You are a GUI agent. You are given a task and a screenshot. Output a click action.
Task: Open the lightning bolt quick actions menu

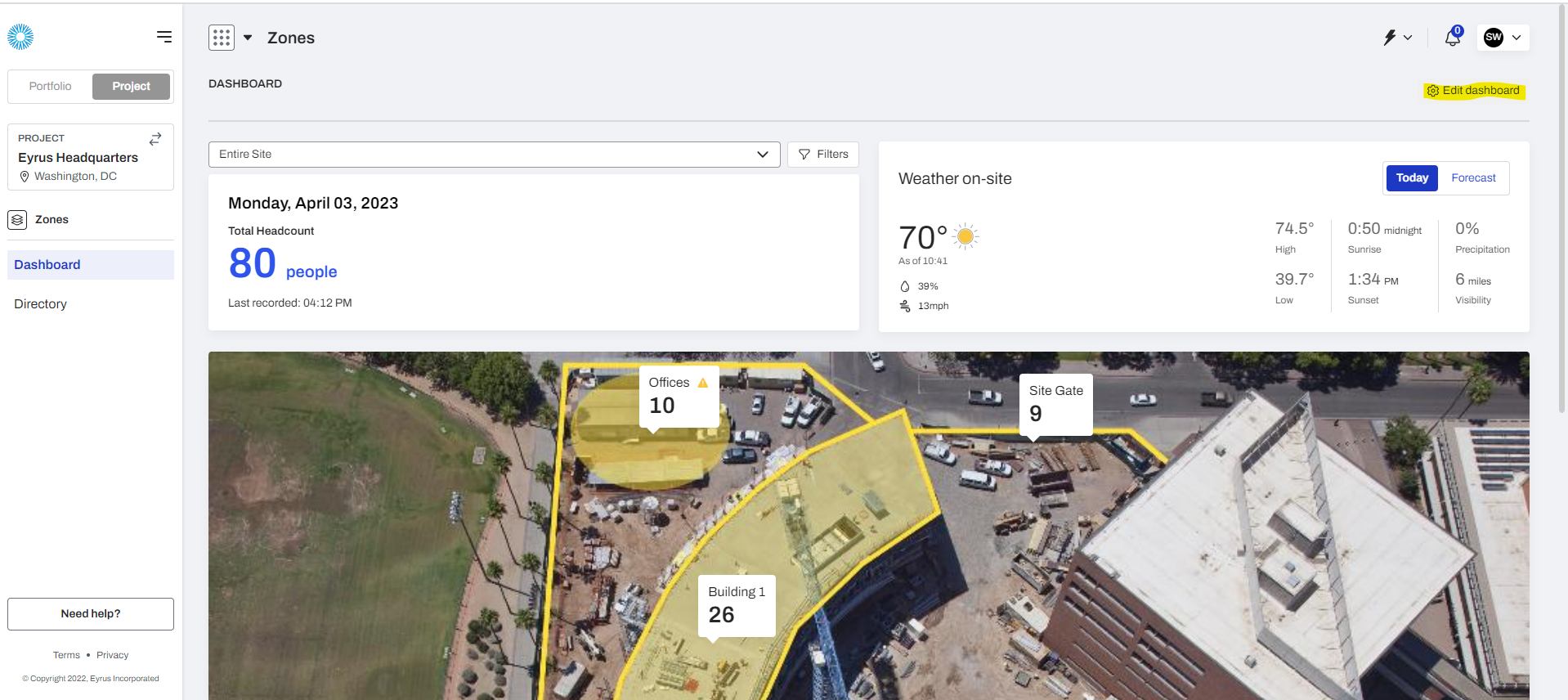[x=1397, y=38]
